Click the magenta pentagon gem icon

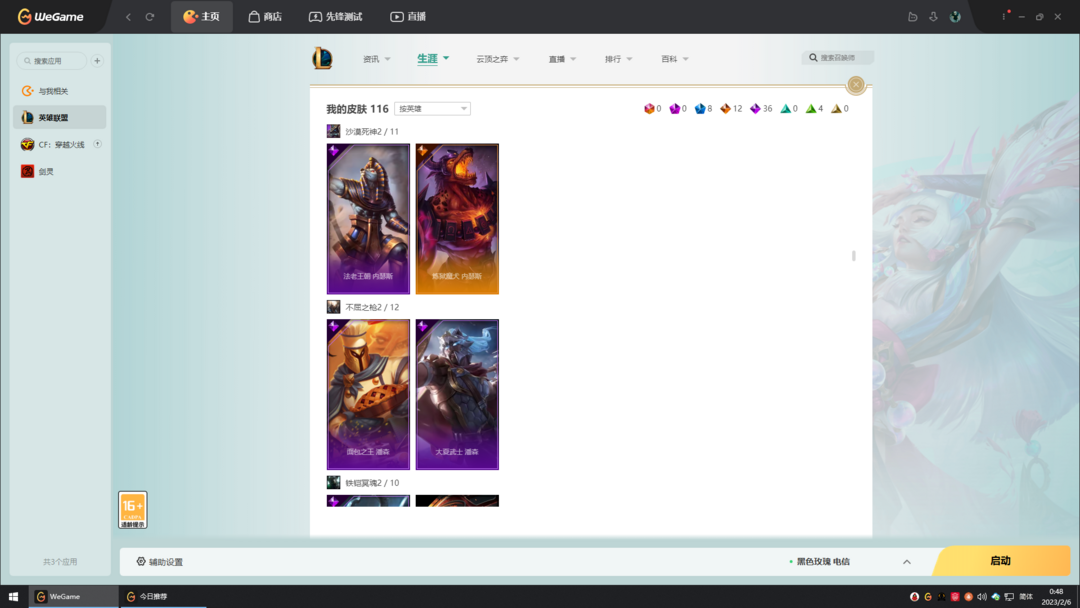click(674, 109)
